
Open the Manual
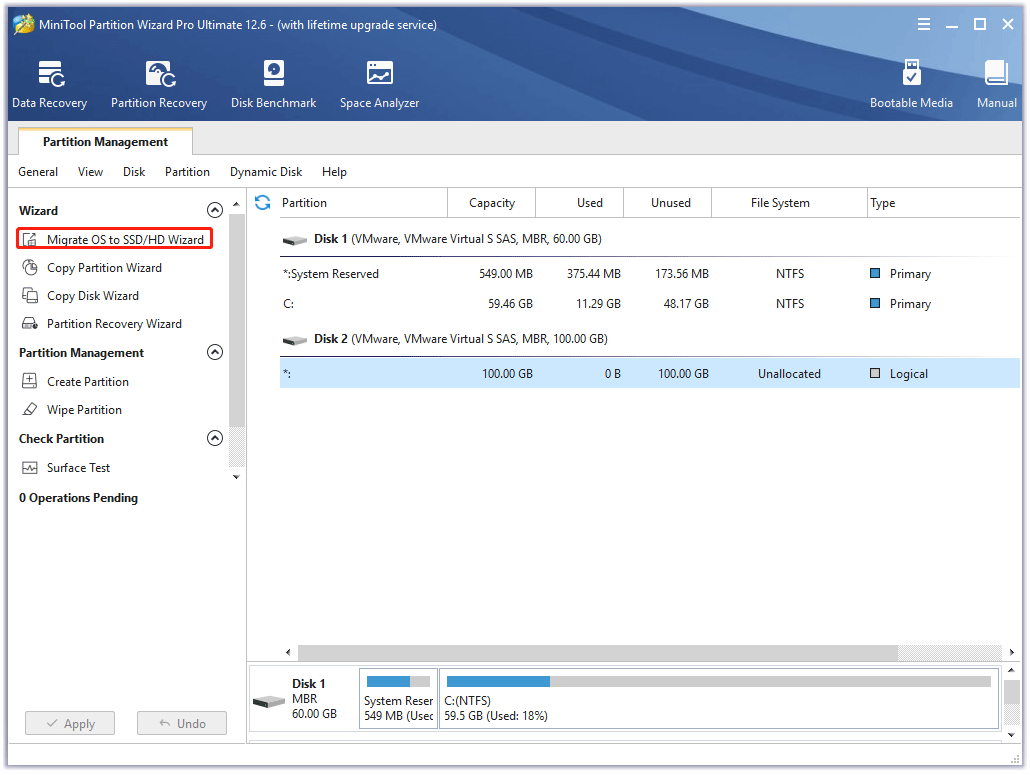click(996, 84)
